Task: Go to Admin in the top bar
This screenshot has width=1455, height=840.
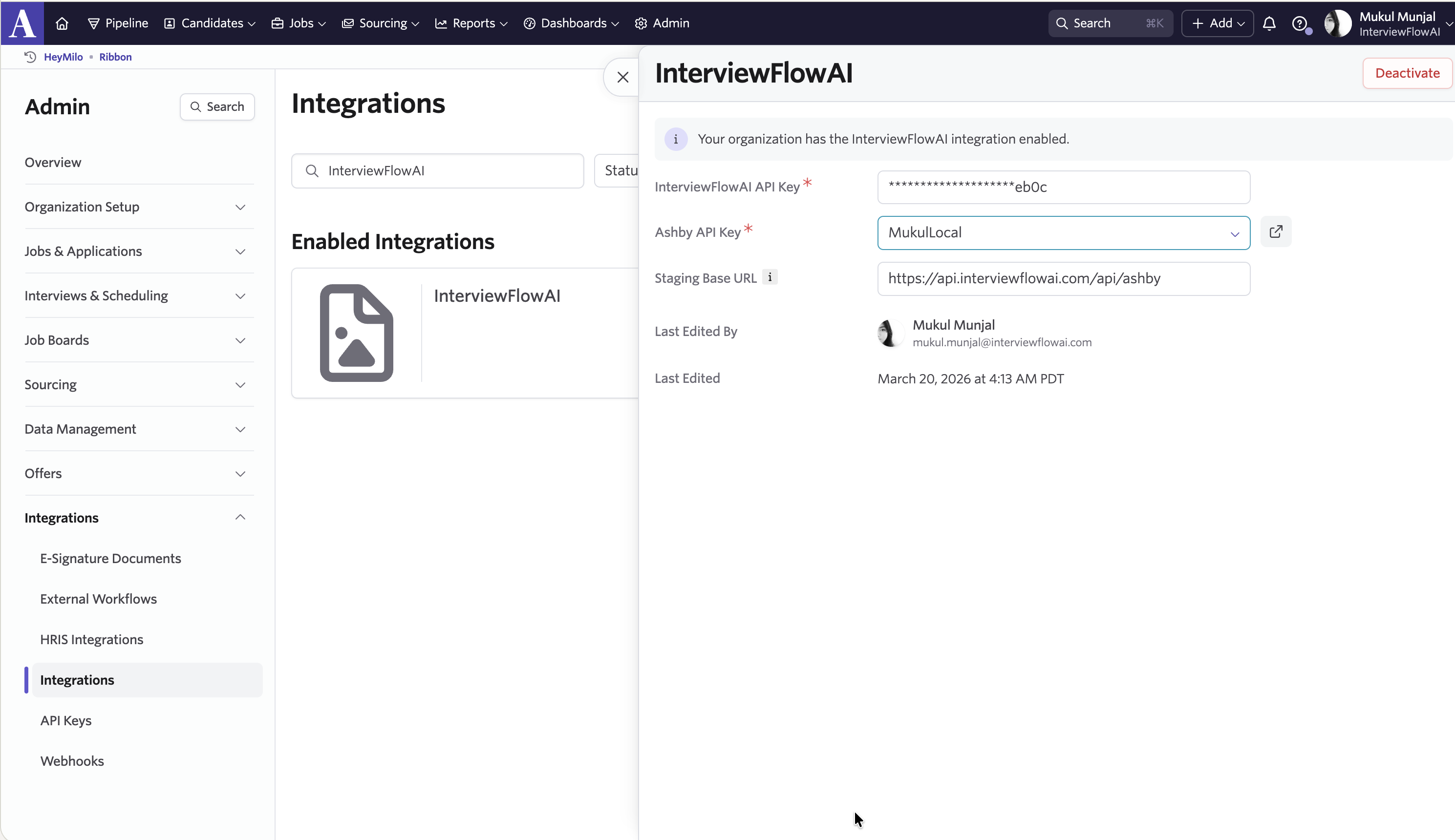Action: coord(662,23)
